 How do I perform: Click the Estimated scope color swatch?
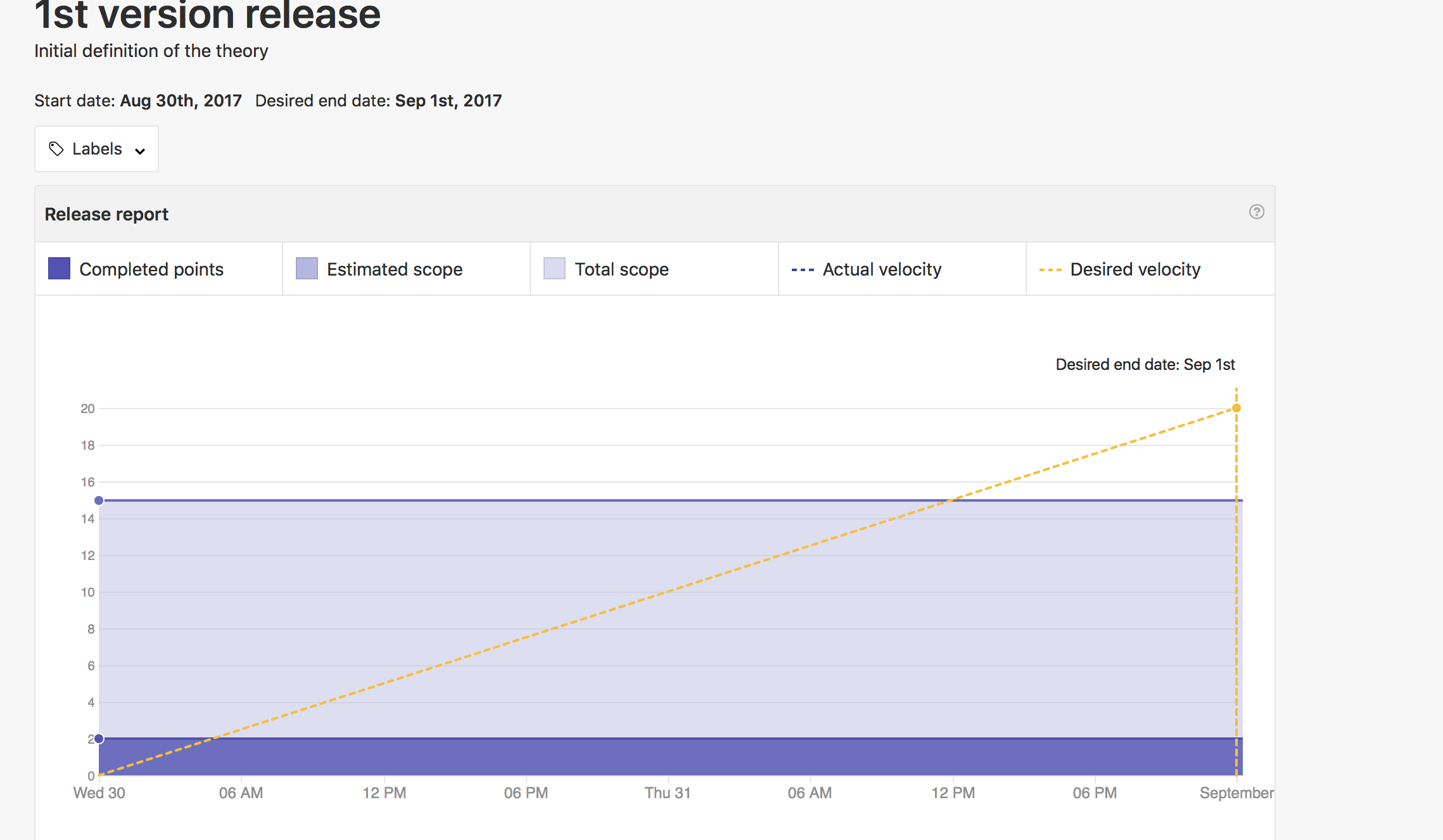point(307,269)
